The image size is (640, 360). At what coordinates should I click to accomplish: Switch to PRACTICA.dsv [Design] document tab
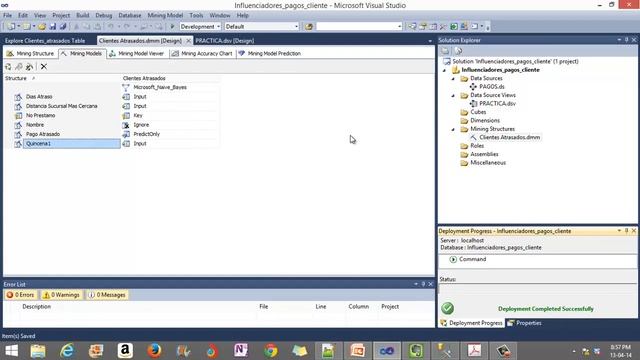tap(224, 41)
